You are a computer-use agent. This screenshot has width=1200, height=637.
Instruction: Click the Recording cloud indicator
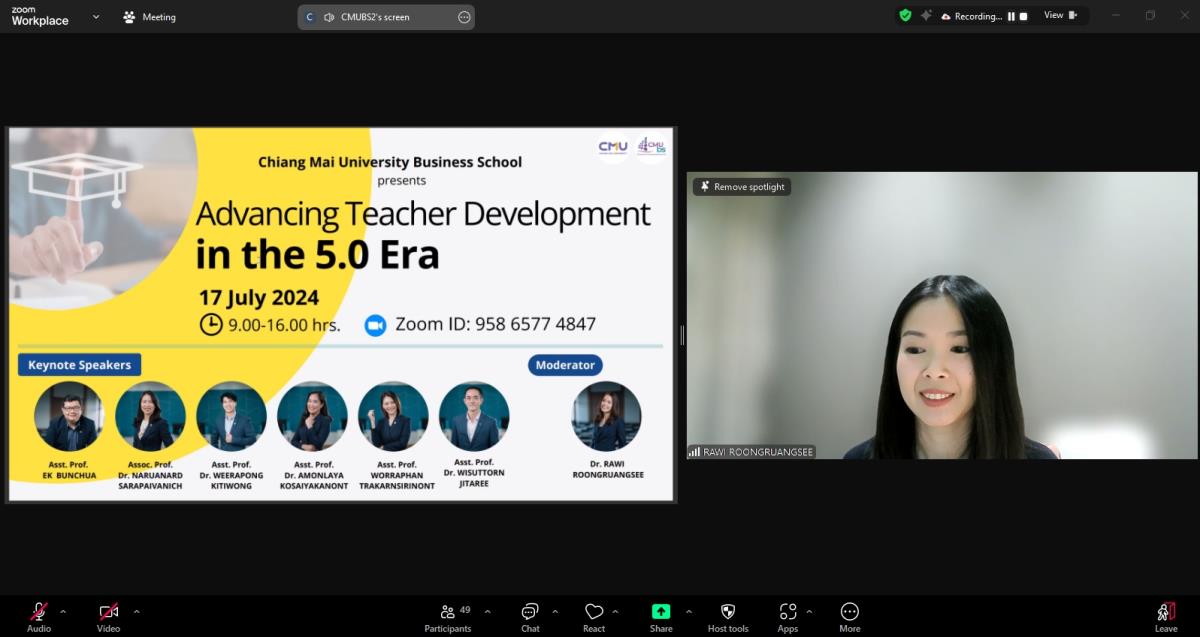pyautogui.click(x=970, y=16)
